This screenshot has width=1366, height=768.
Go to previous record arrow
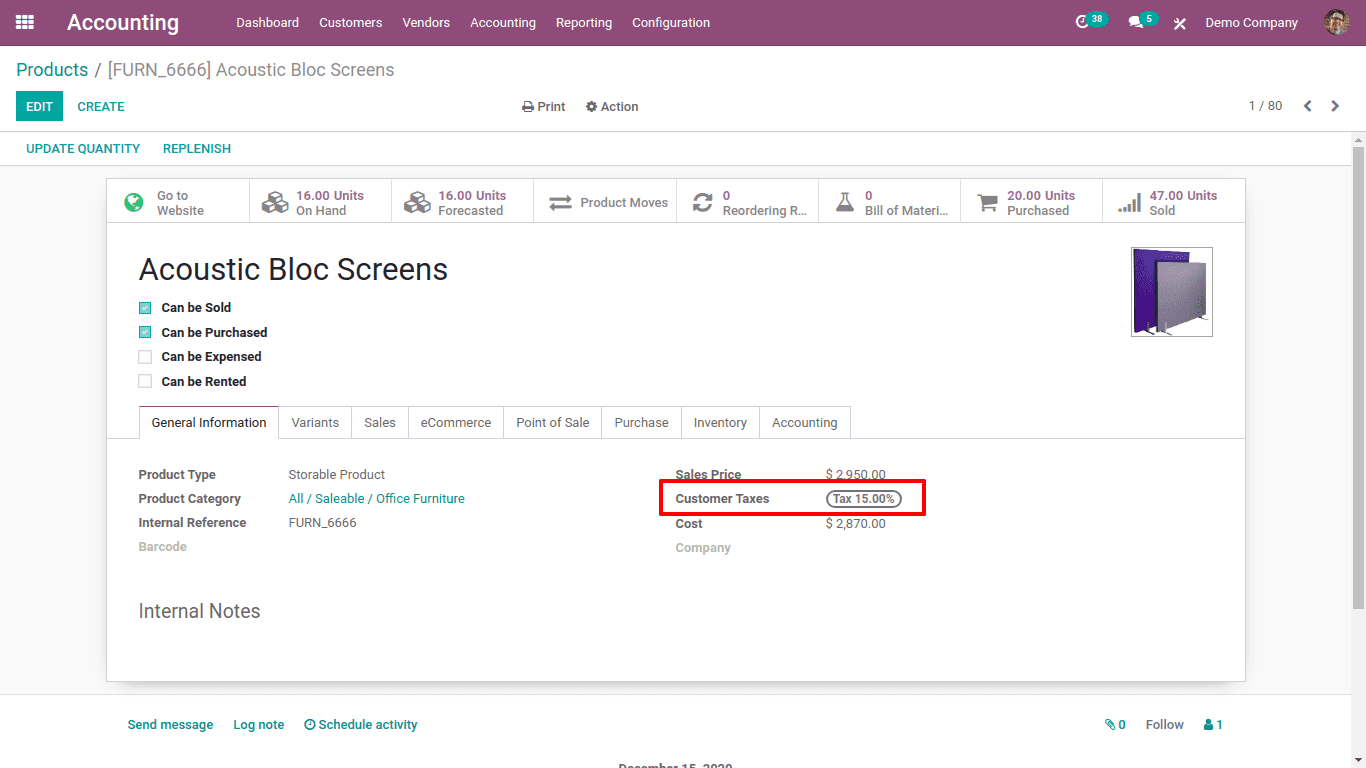(x=1307, y=106)
